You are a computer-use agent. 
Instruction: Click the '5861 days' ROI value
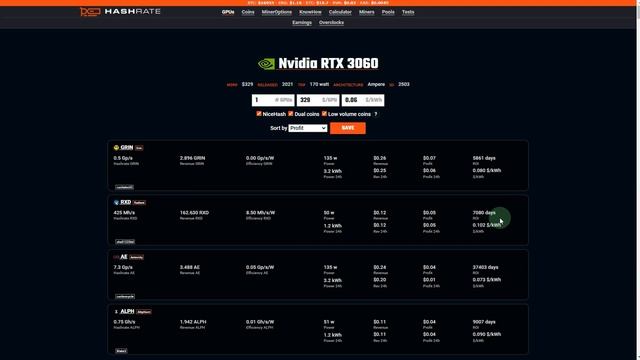coord(484,158)
